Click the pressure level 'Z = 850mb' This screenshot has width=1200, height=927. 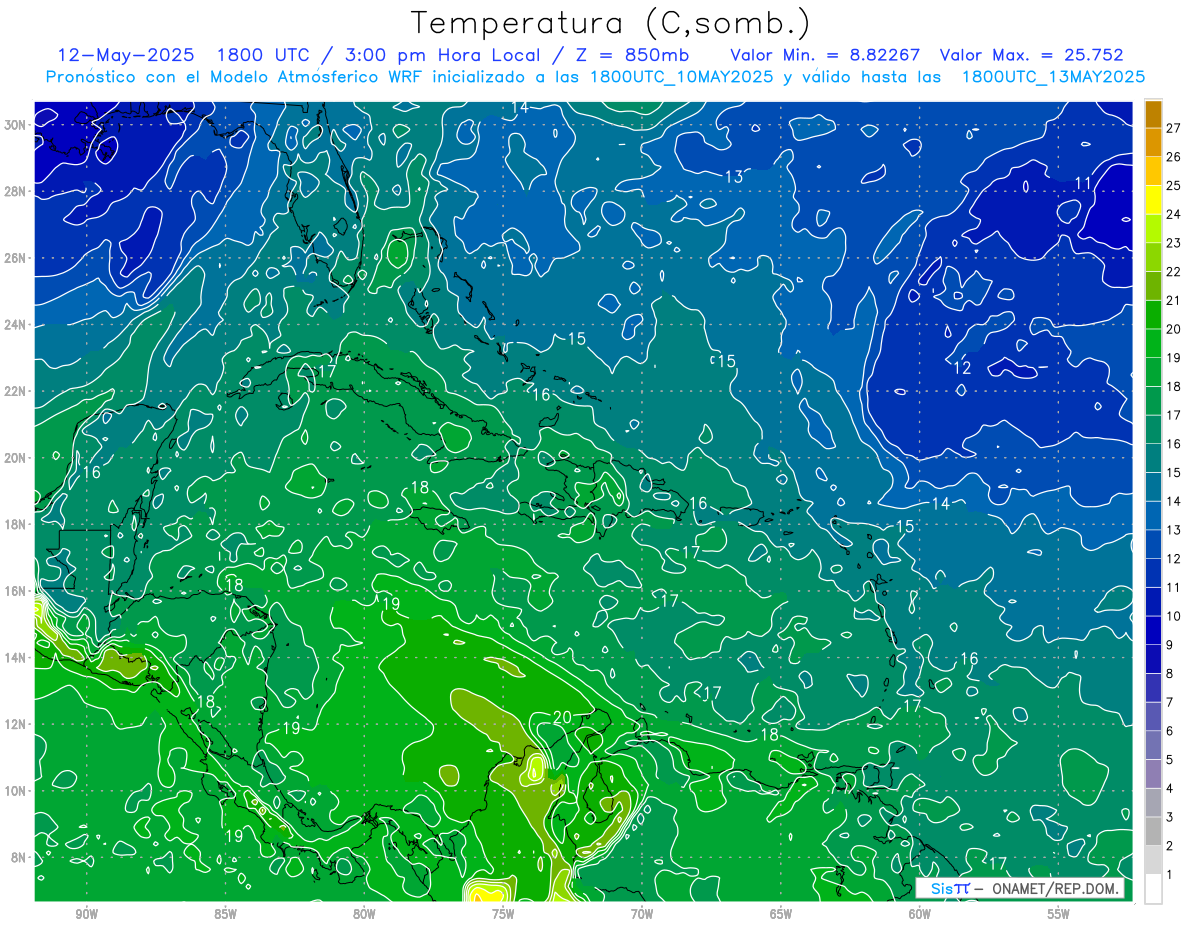[x=635, y=55]
